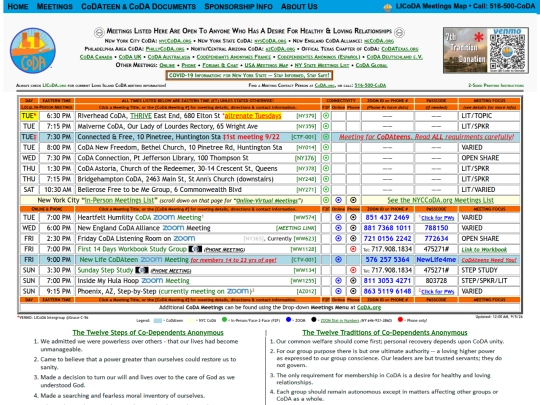This screenshot has width=540, height=405.
Task: Click the green in-person icon for Malverne CoDA
Action: pyautogui.click(x=326, y=126)
